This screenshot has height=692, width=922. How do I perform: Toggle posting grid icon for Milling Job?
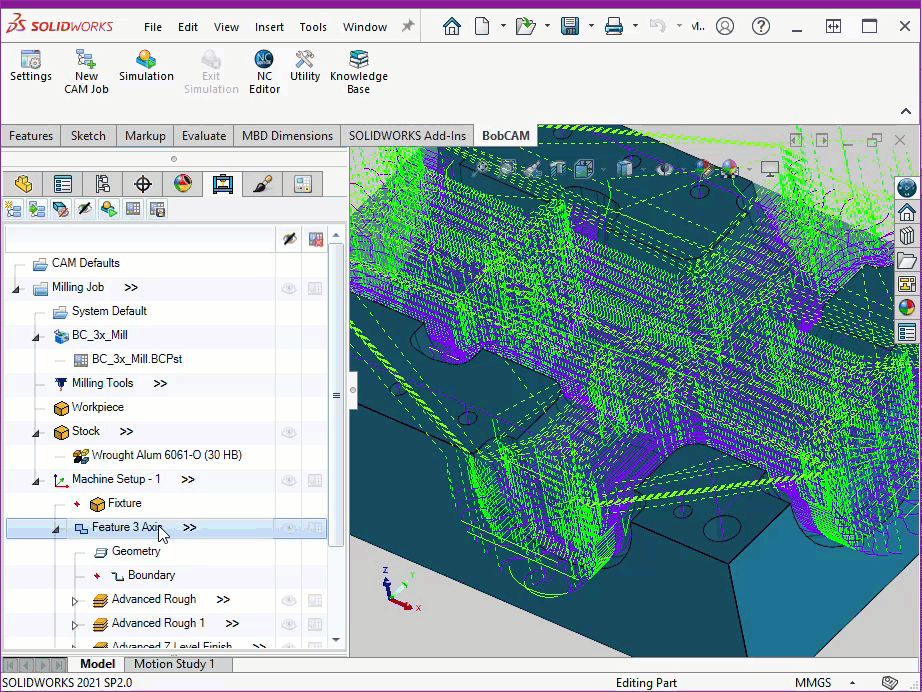tap(315, 288)
